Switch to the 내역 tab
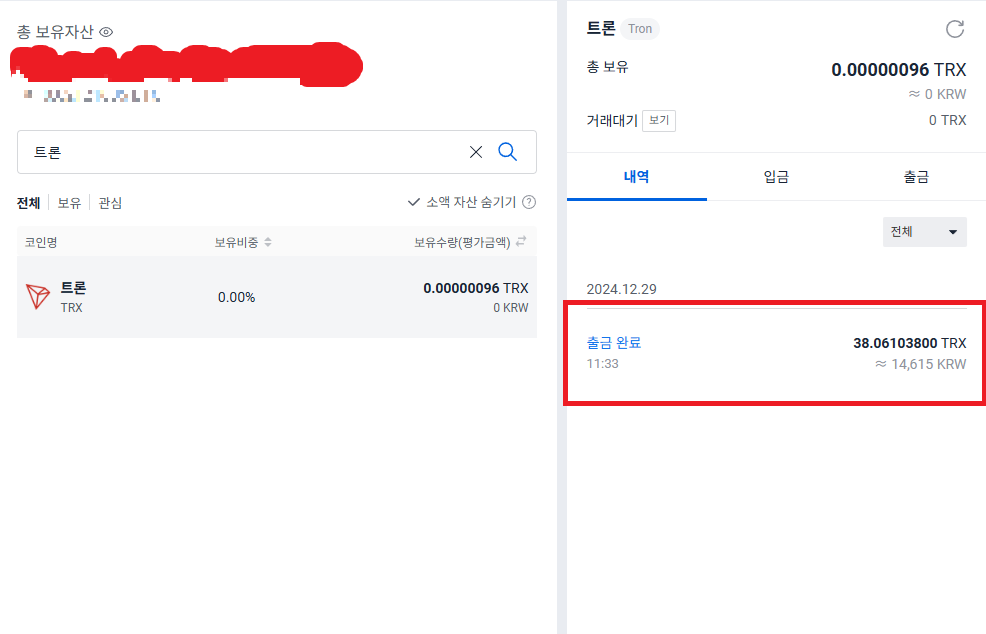Viewport: 986px width, 634px height. 636,177
